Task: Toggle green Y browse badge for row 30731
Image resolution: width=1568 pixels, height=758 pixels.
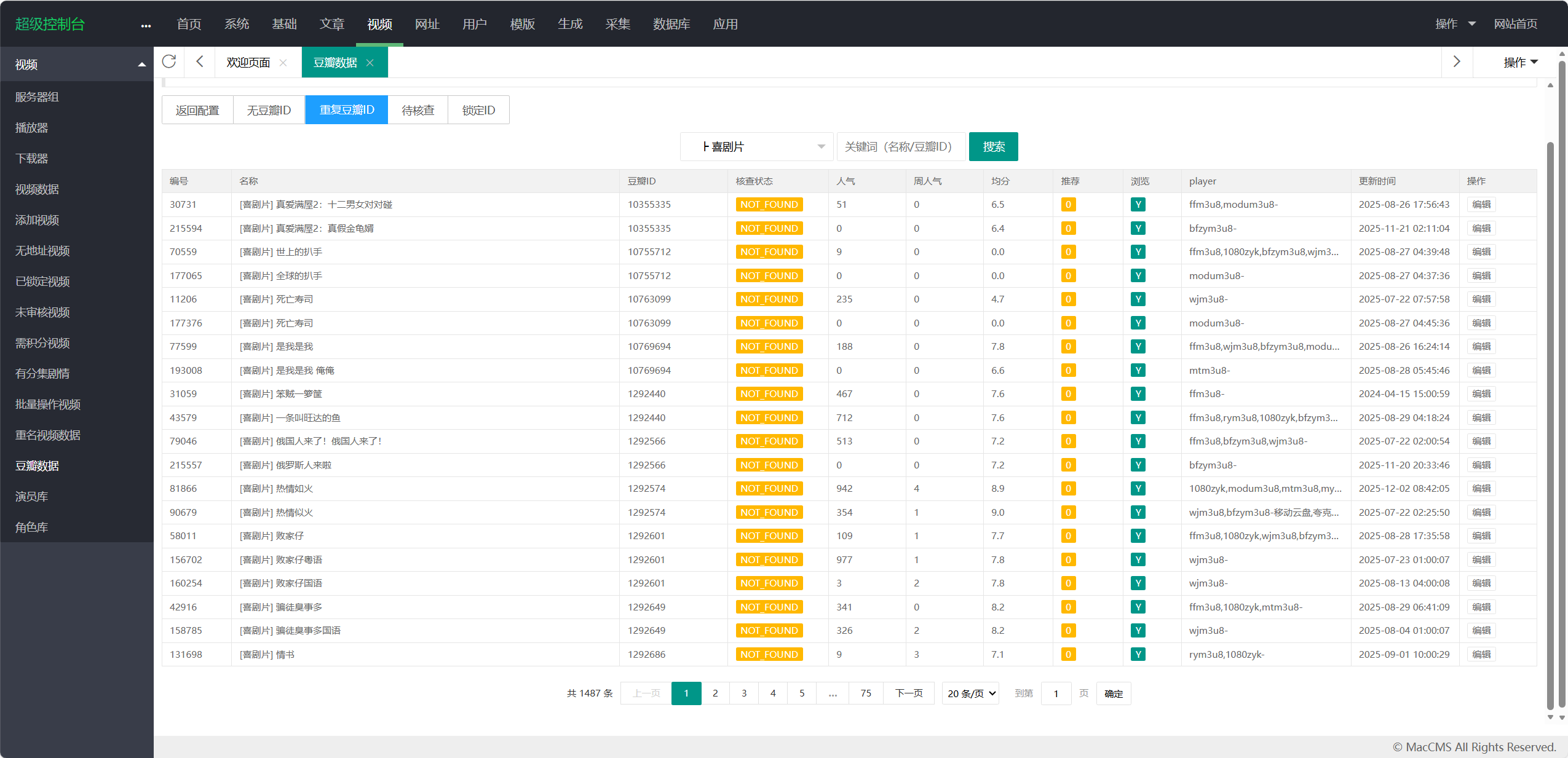Action: [1138, 205]
